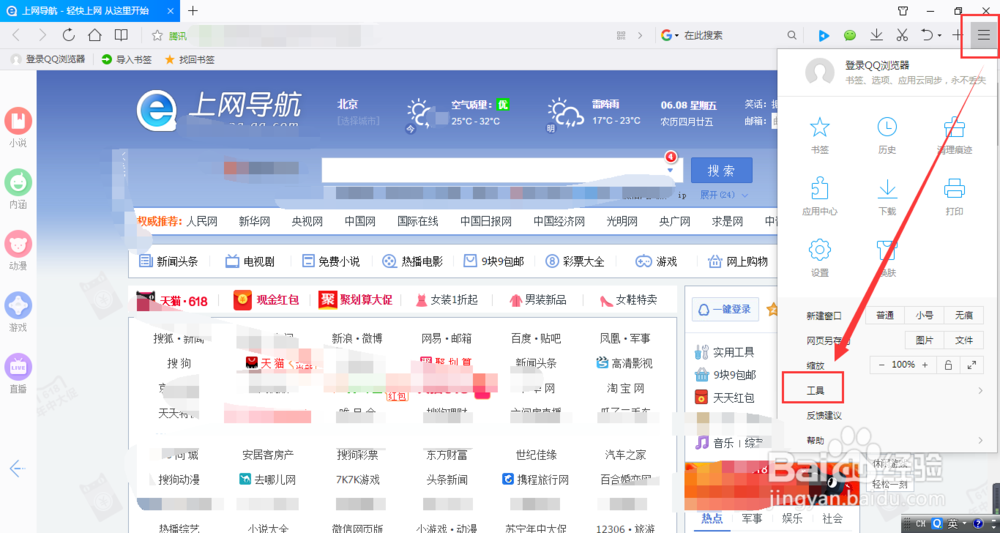
Task: Click Print (打印) in menu panel
Action: 954,197
